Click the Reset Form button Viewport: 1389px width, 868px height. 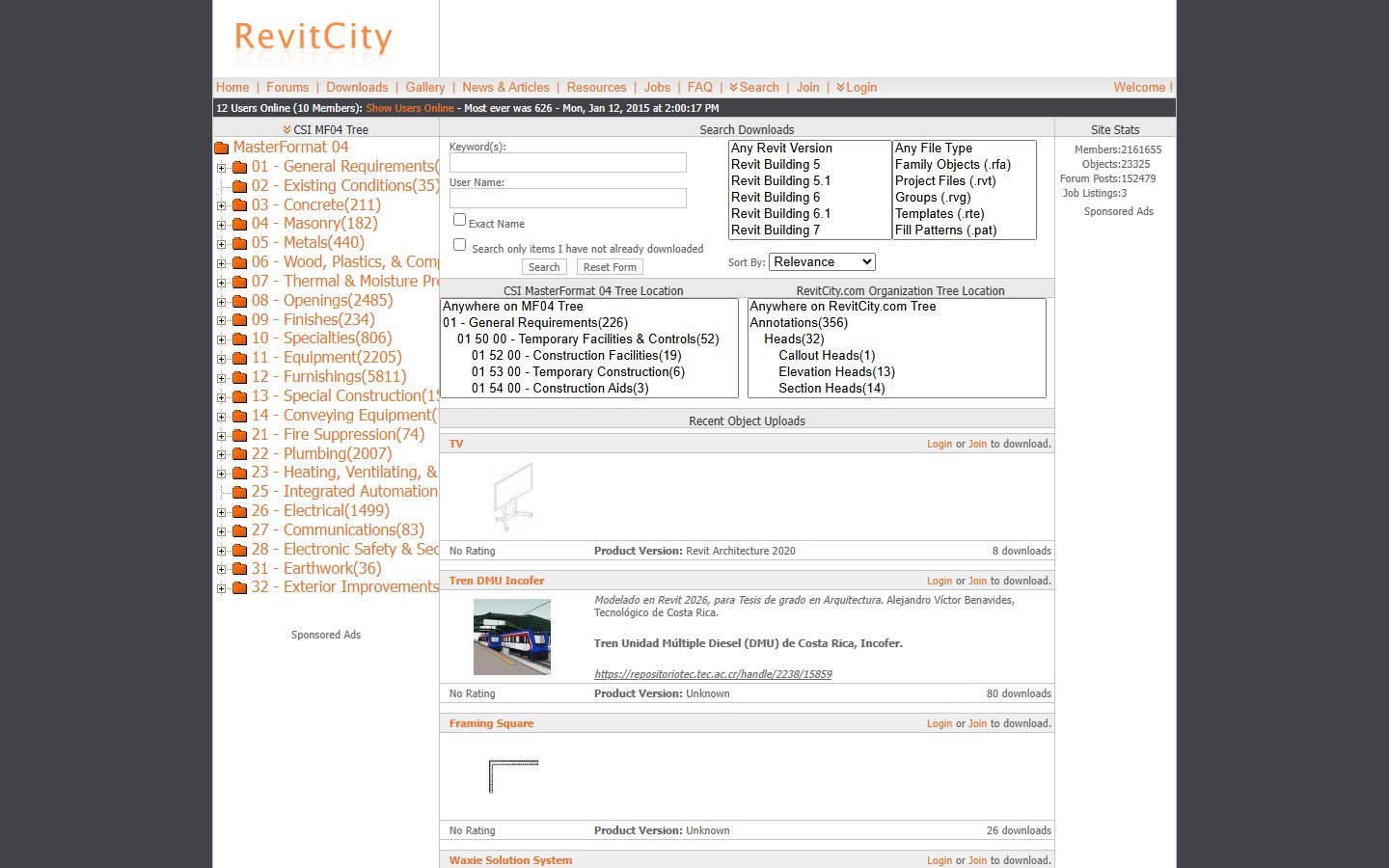click(610, 267)
